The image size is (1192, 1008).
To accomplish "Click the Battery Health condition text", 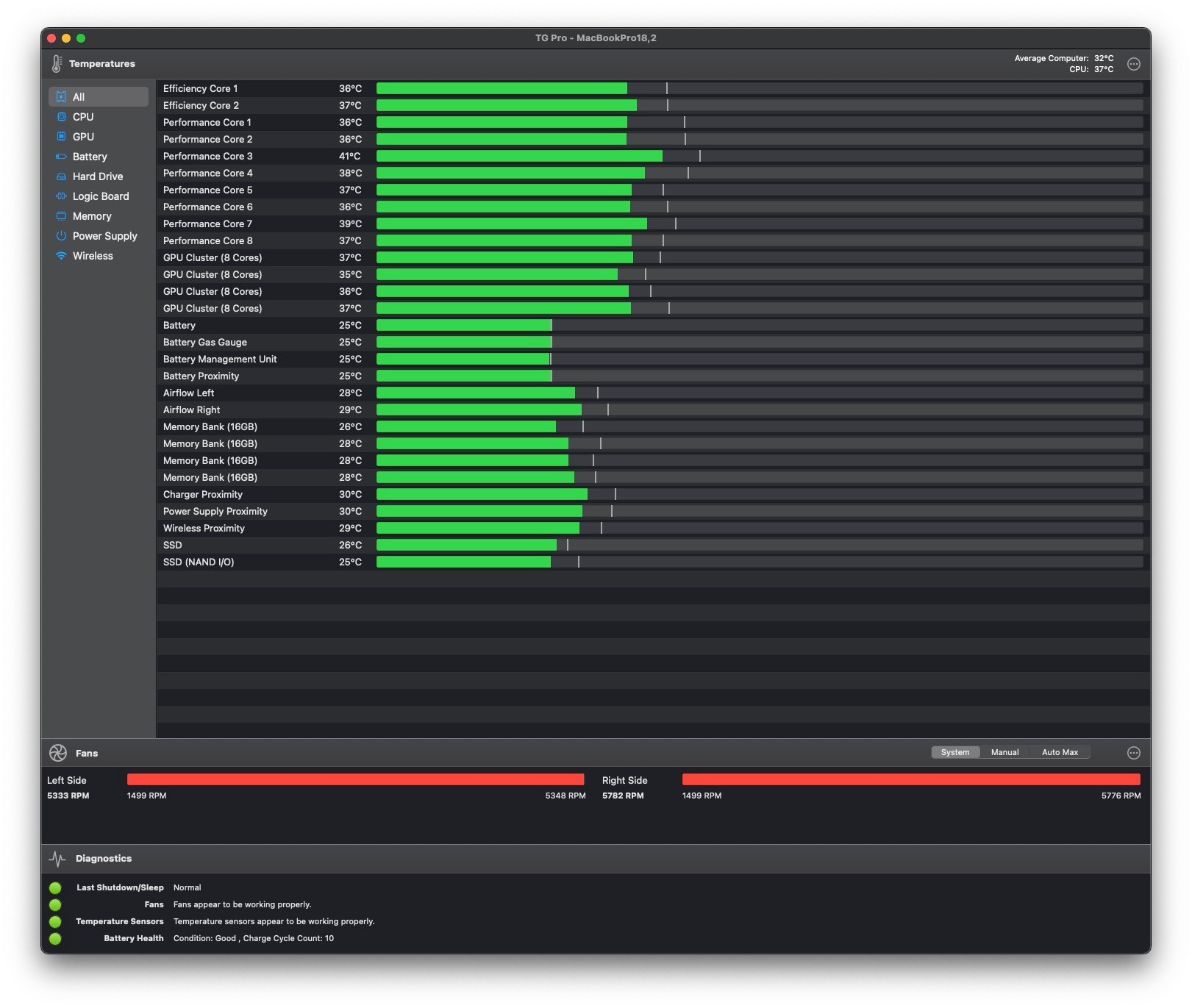I will 254,938.
